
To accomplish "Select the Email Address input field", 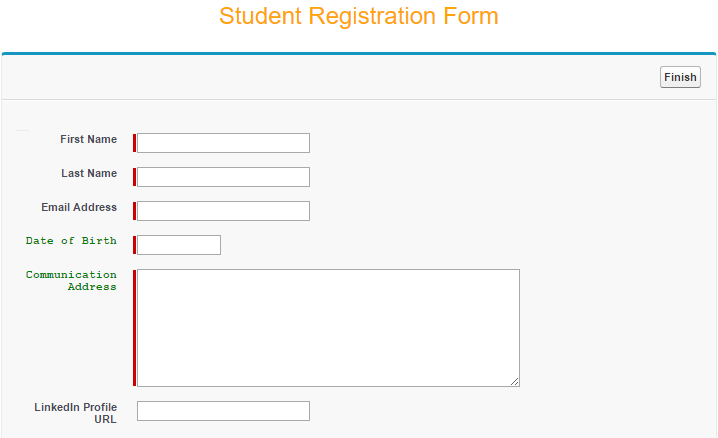I will click(223, 211).
